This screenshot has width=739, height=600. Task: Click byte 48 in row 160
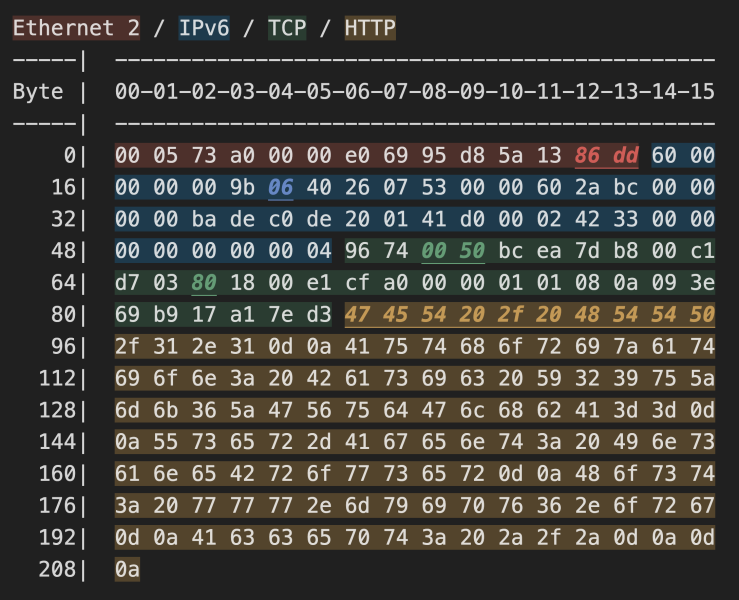click(x=587, y=474)
